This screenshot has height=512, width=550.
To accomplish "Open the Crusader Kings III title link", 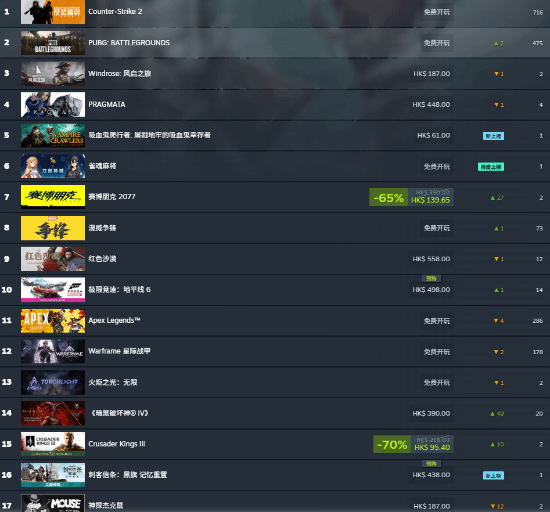I will coord(117,444).
